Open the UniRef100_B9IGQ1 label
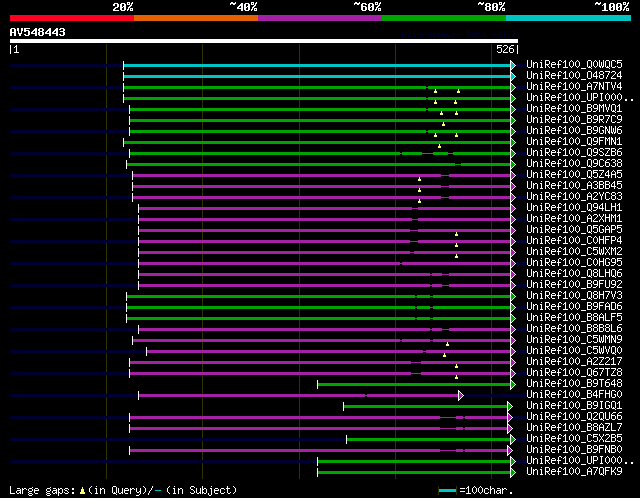Screen dimensions: 640x498 [574, 406]
